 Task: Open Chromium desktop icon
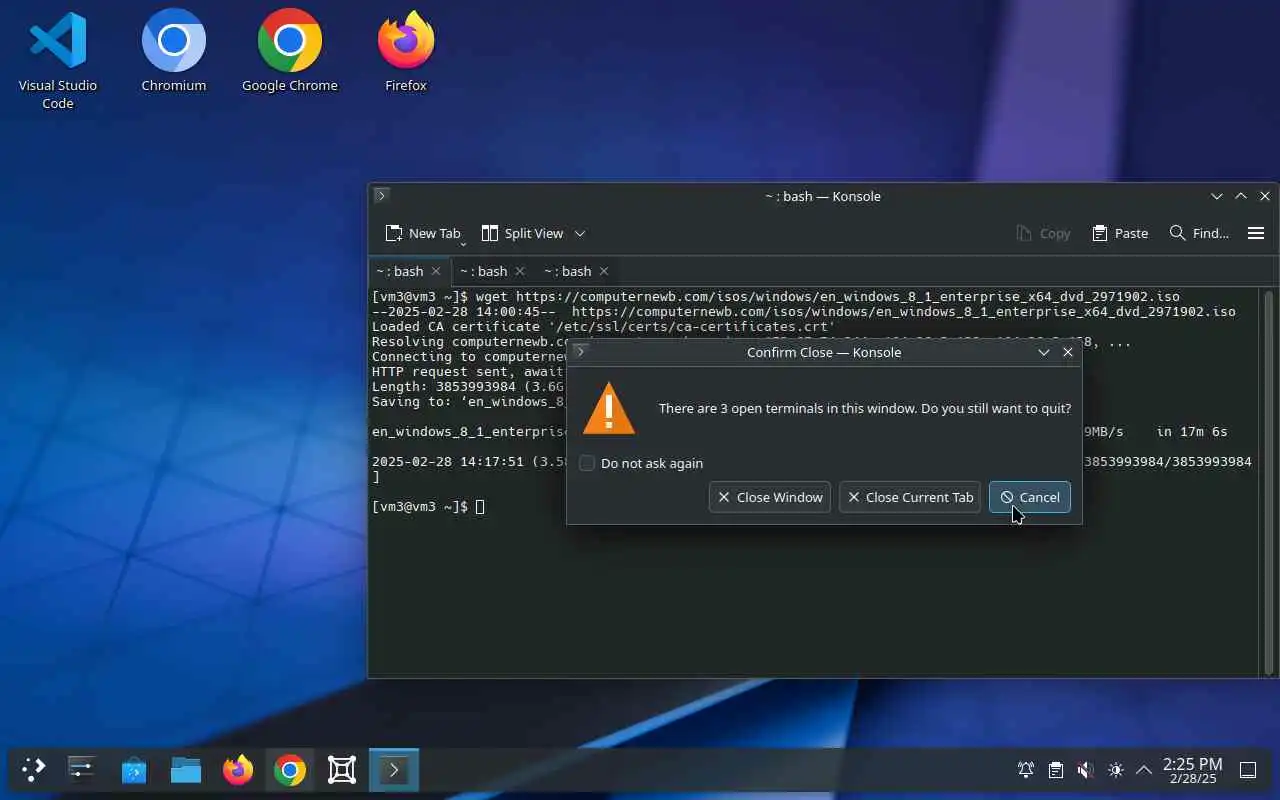point(174,52)
